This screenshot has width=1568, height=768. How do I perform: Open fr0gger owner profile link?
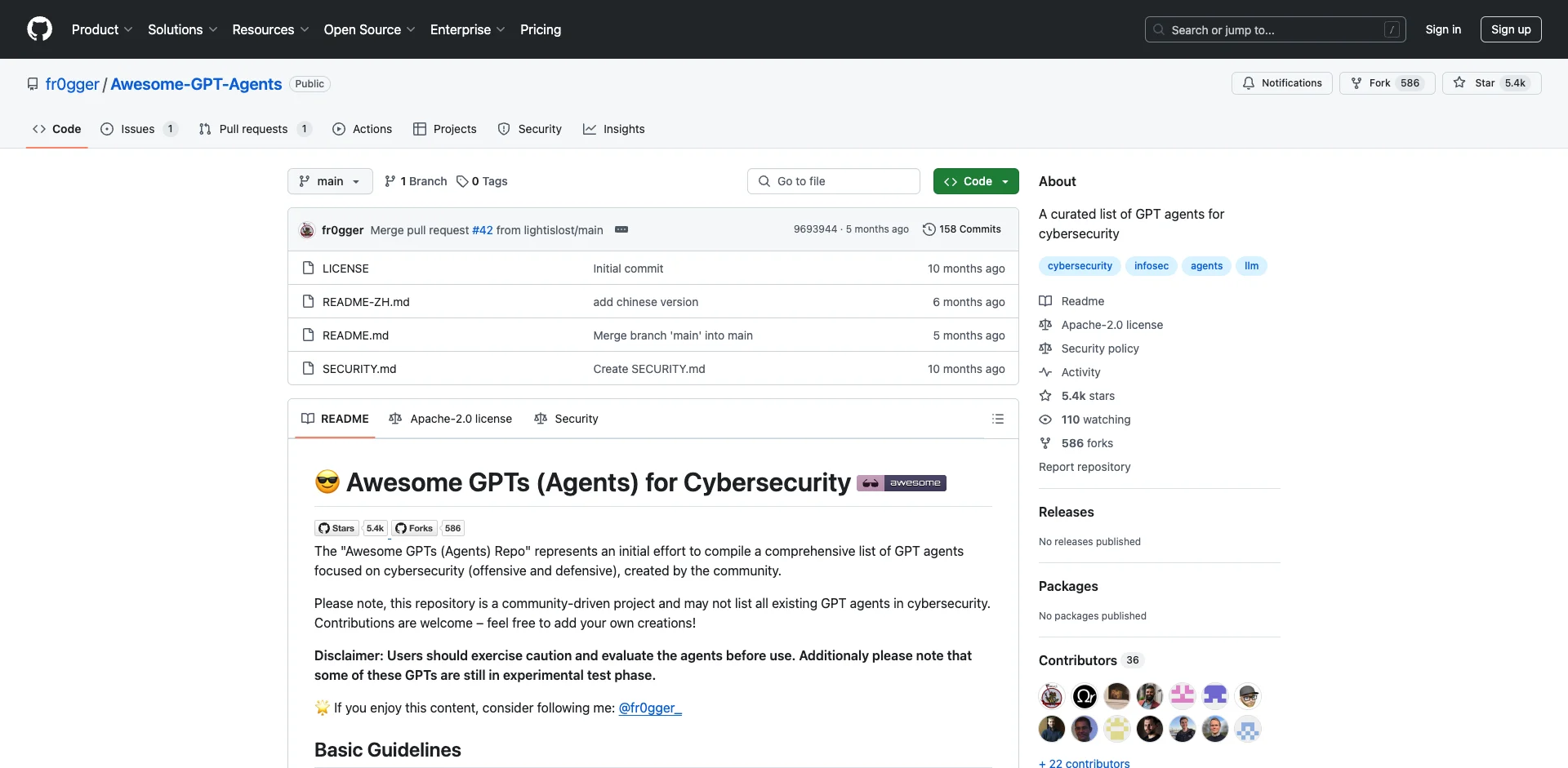tap(72, 84)
